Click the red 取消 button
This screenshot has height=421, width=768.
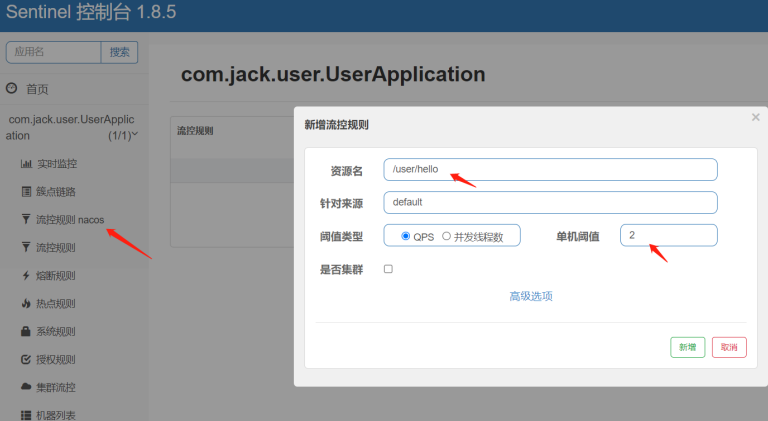click(729, 347)
